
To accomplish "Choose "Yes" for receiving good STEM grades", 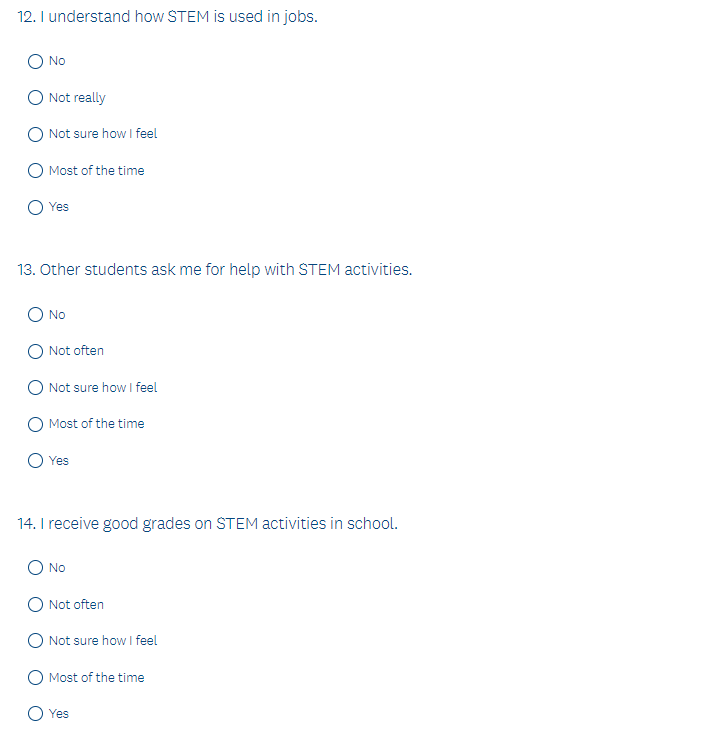I will click(36, 714).
